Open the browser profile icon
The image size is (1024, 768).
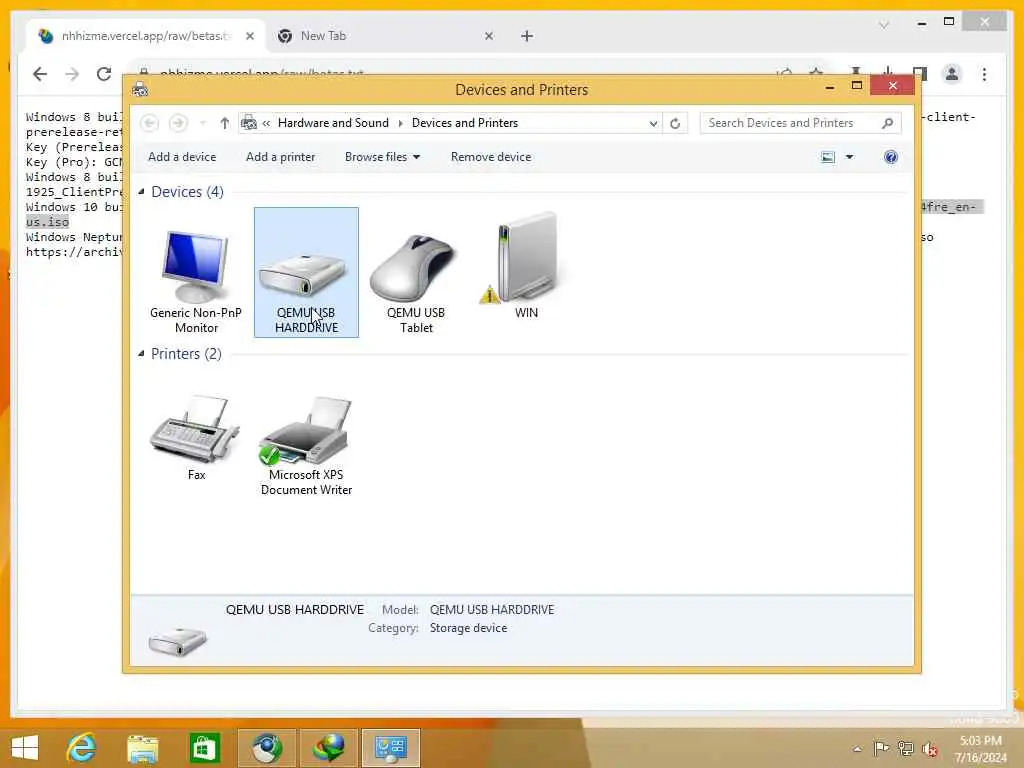952,74
